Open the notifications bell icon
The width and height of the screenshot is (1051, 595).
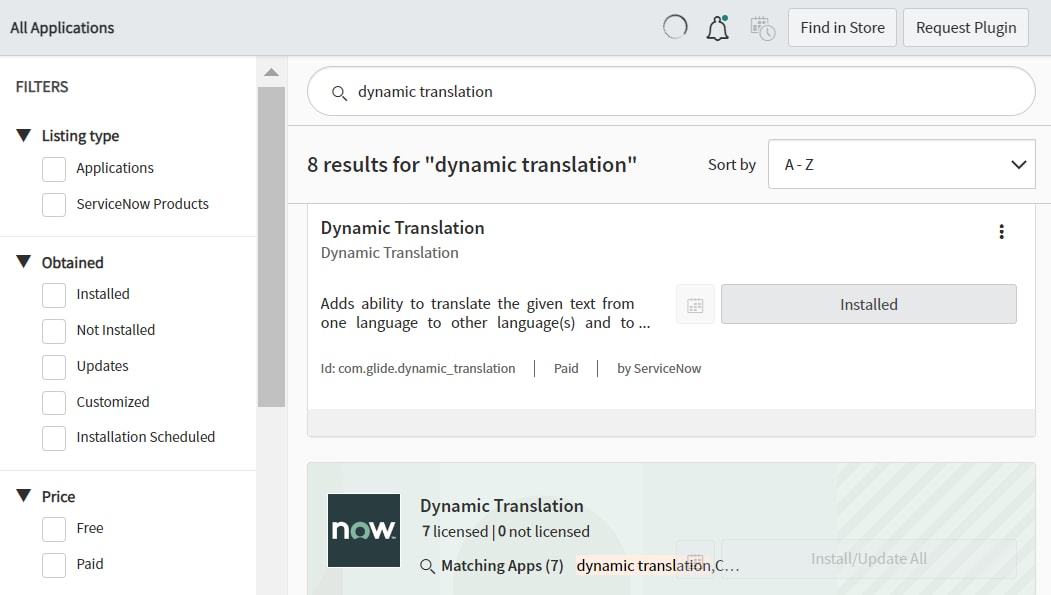point(717,28)
